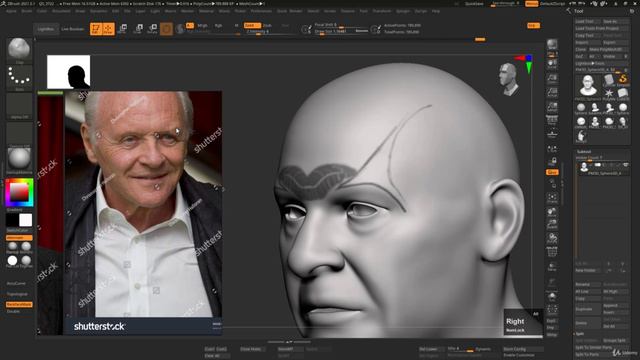Open the Document menu

click(x=61, y=11)
